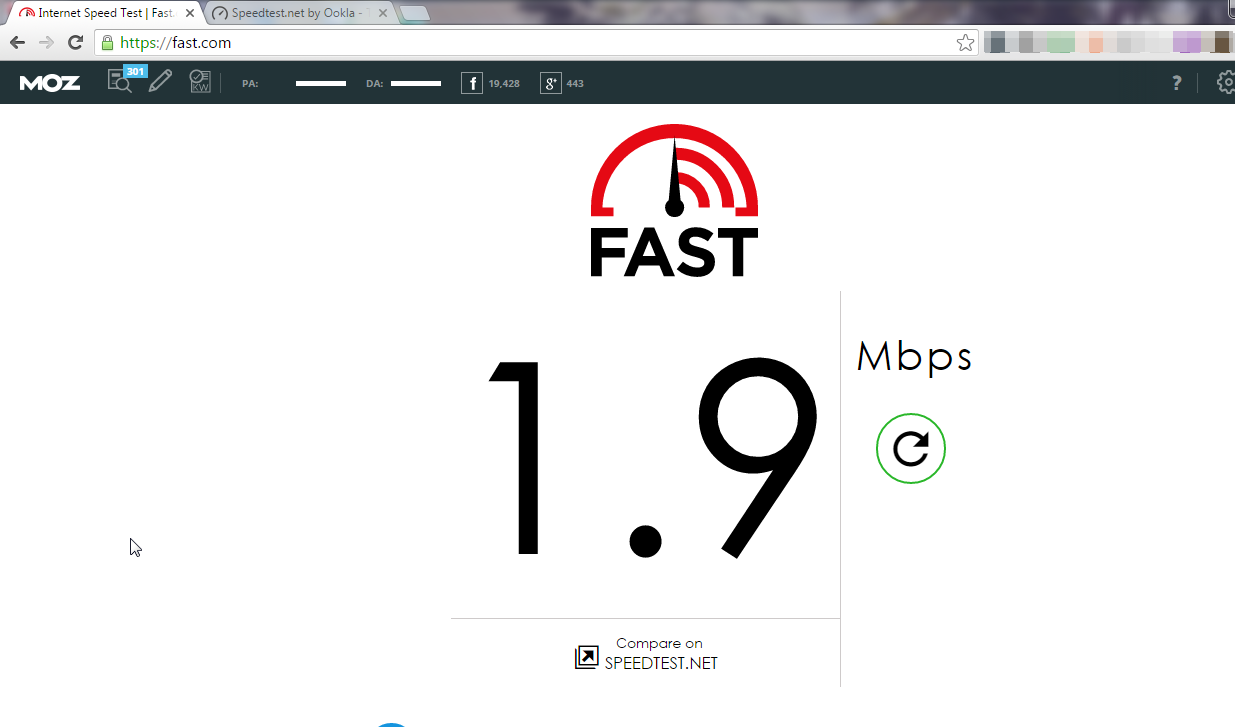Click the Google Plus count icon
The width and height of the screenshot is (1235, 727).
point(551,83)
